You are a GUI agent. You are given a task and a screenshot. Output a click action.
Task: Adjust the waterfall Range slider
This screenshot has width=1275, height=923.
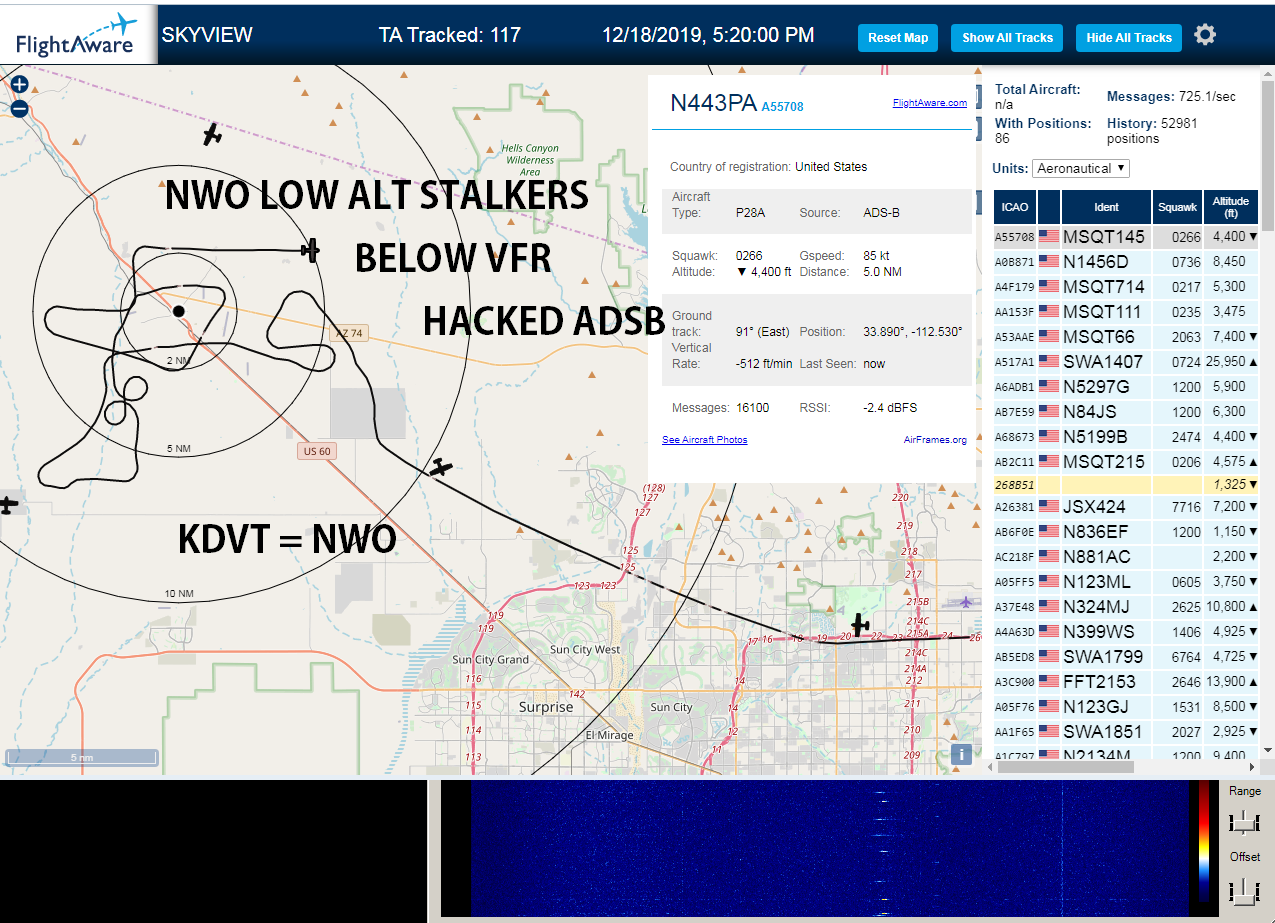[1244, 823]
